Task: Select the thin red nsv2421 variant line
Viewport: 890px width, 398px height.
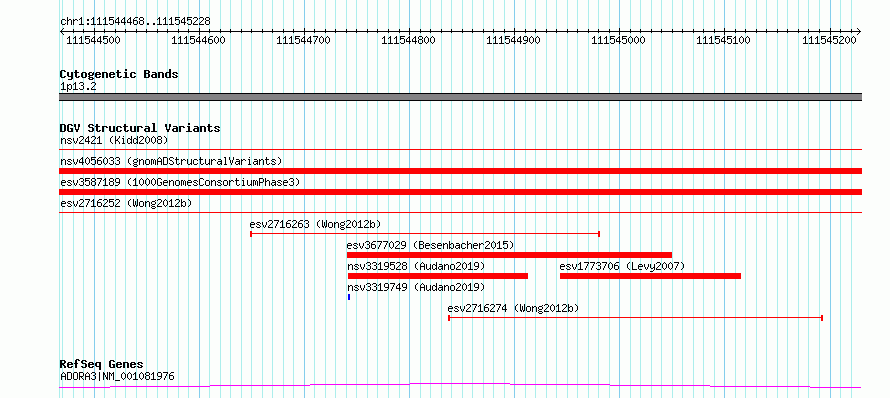Action: (x=460, y=150)
